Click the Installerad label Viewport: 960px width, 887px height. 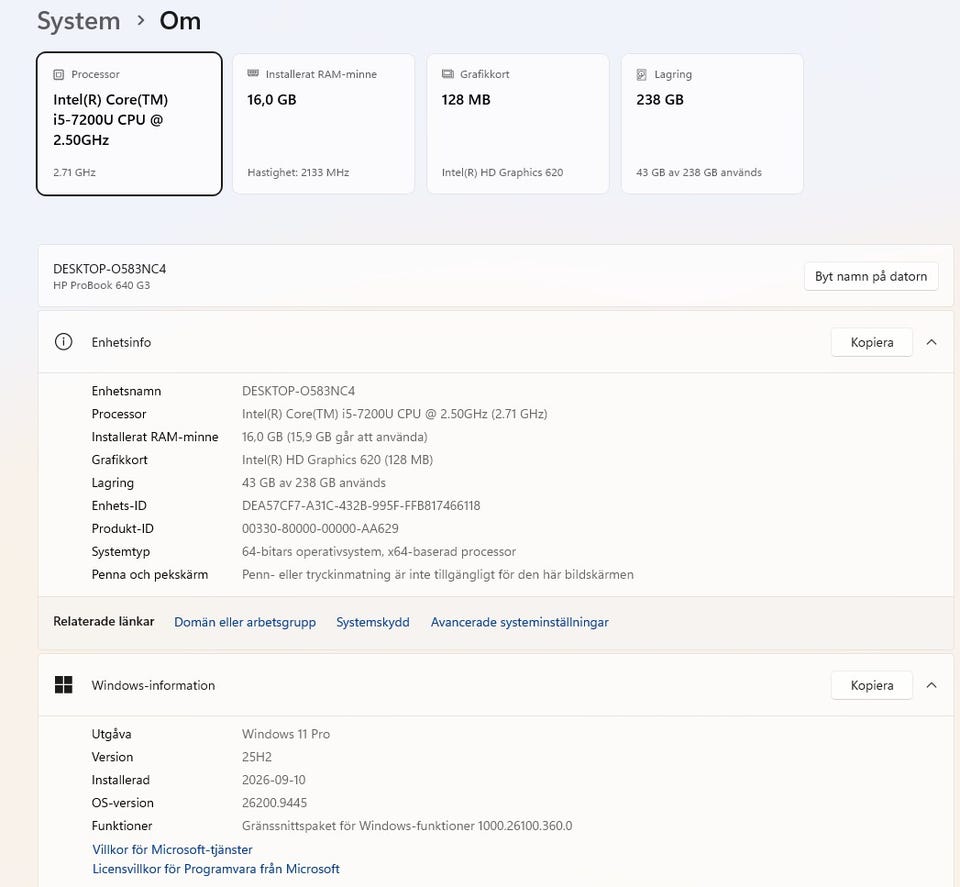tap(121, 779)
